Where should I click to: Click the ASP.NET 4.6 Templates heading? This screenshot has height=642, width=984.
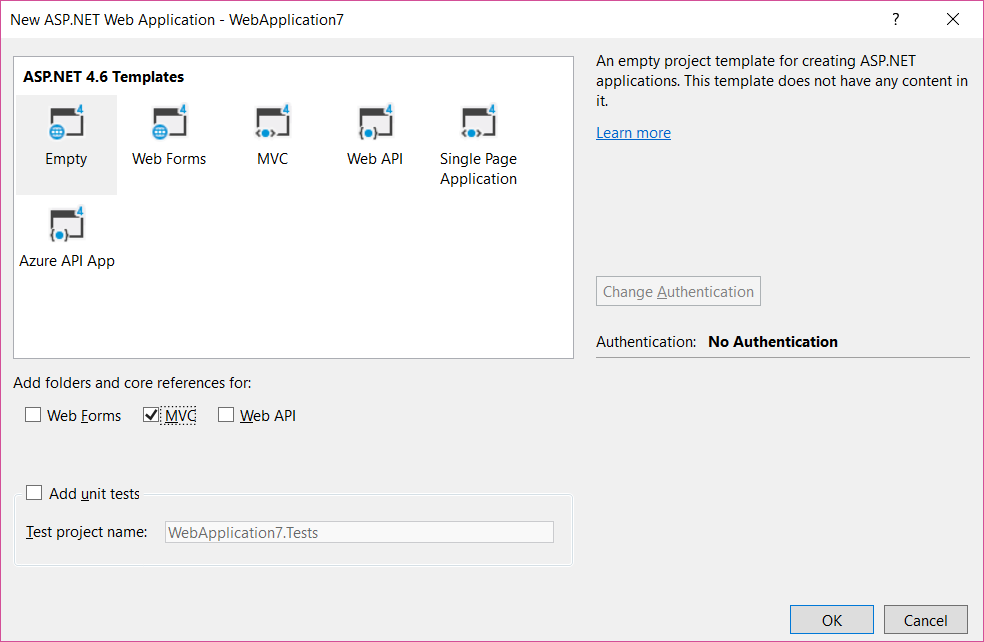click(x=104, y=77)
